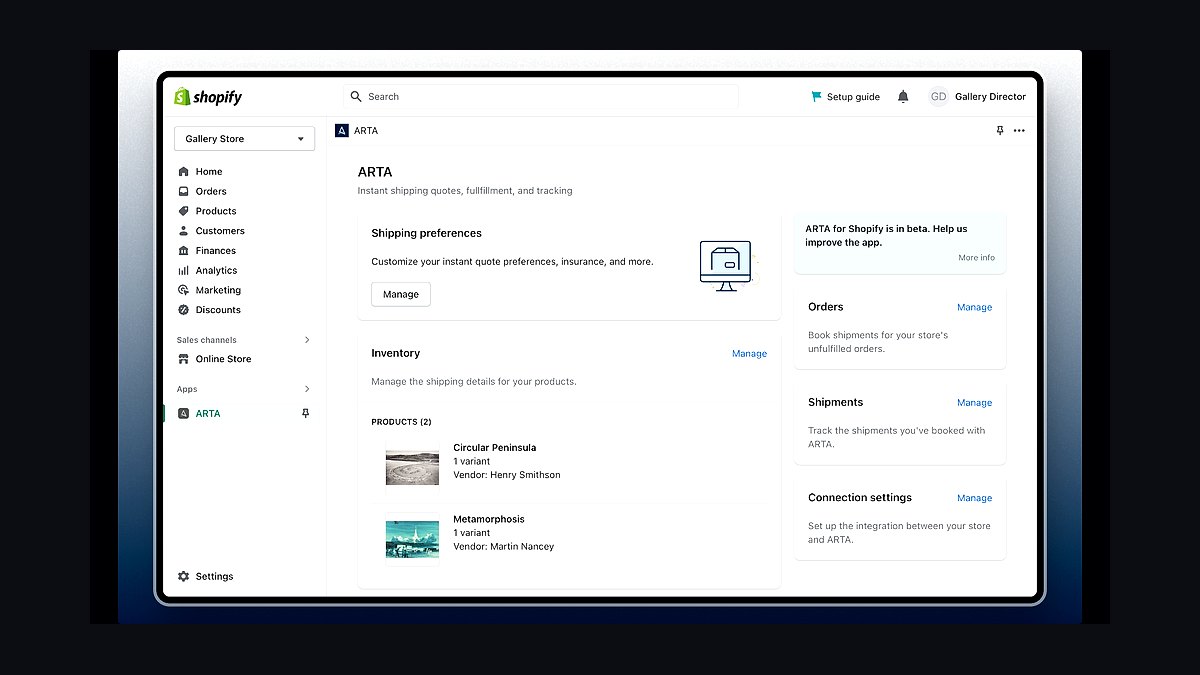Click the ARTA logo in app header

(x=342, y=131)
